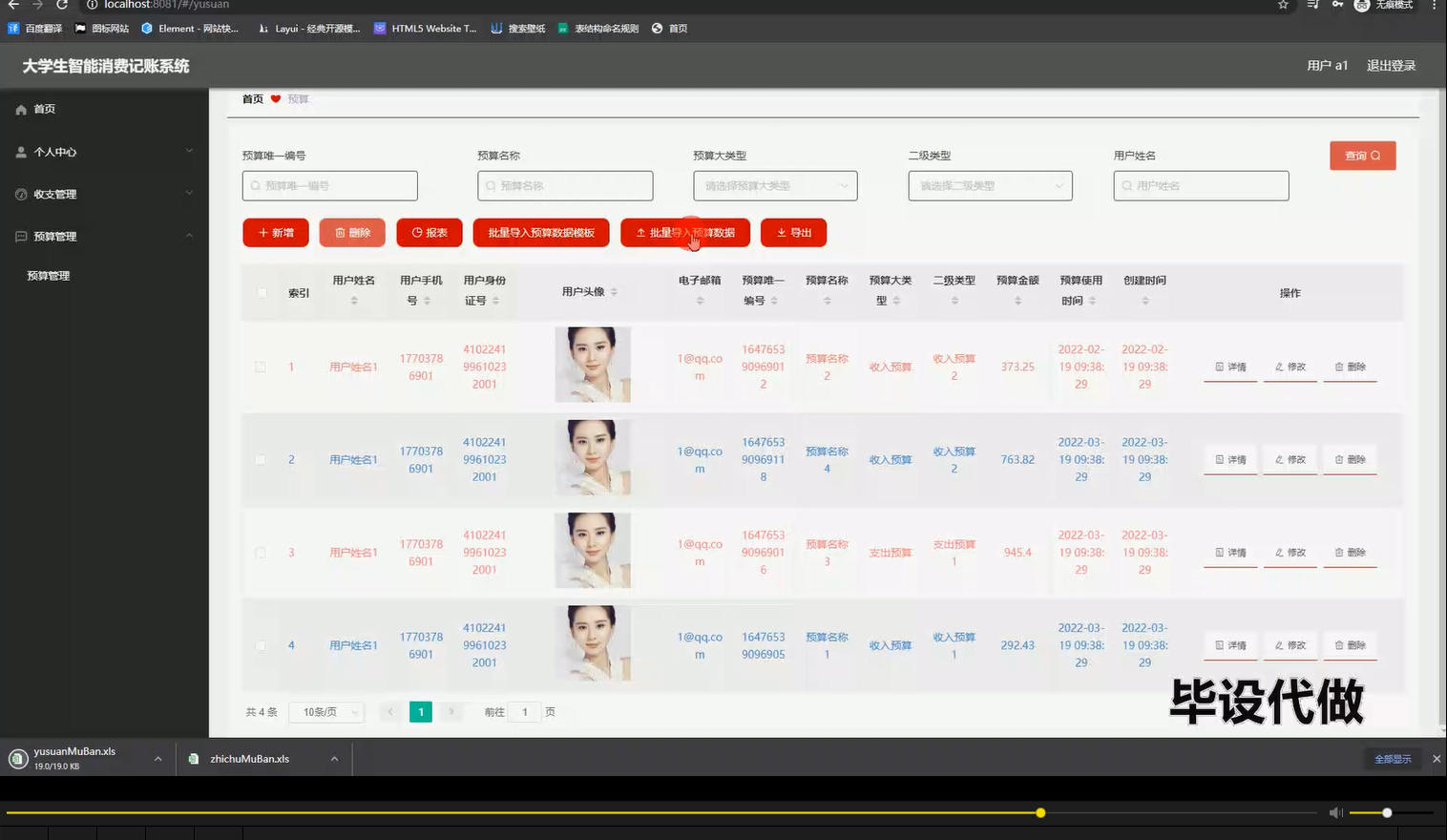Focus the 预算唯一编号 search field
Image resolution: width=1447 pixels, height=840 pixels.
point(330,185)
